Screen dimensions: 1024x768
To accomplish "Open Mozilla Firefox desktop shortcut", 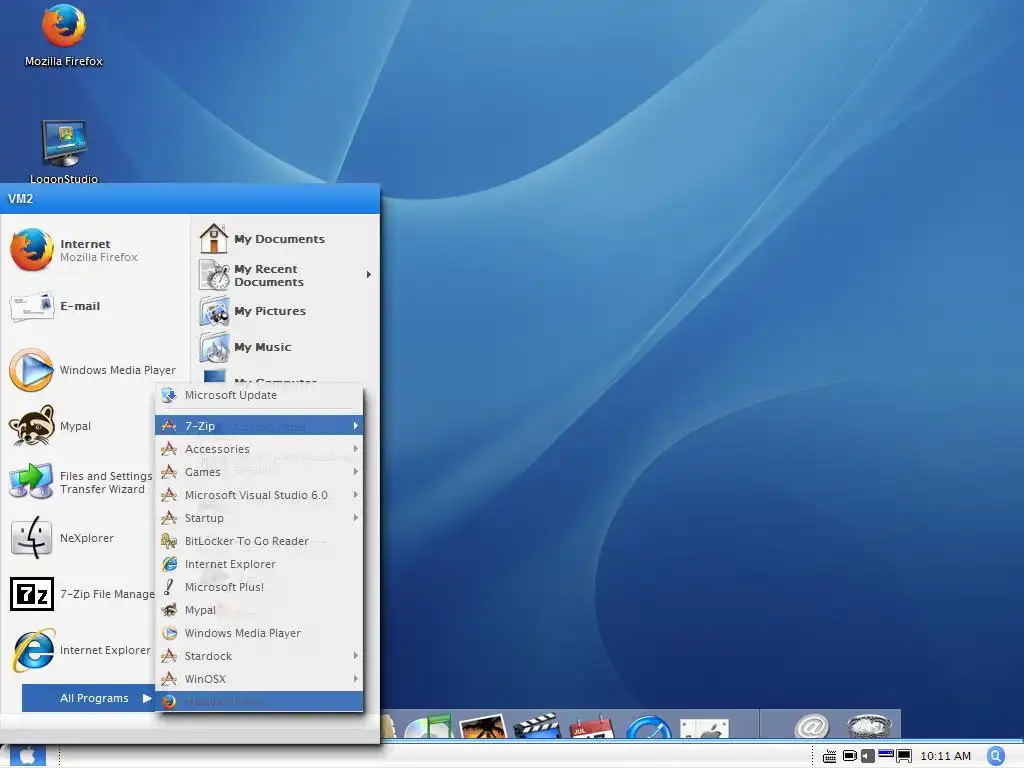I will click(63, 36).
